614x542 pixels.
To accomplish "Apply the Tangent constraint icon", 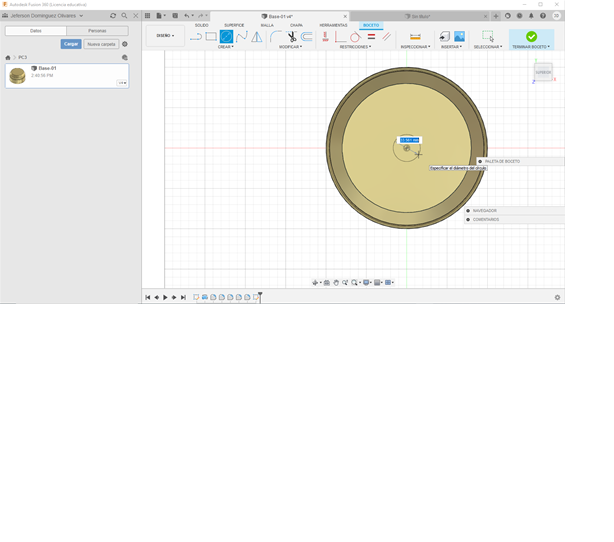I will (355, 37).
